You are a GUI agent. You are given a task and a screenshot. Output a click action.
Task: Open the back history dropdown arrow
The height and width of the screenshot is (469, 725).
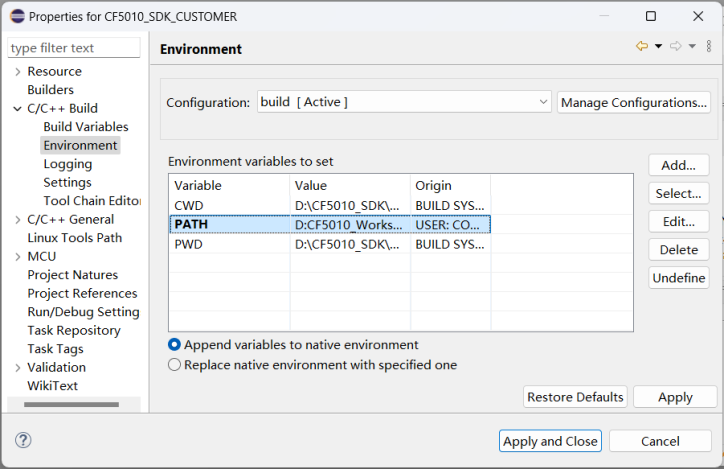[x=658, y=47]
